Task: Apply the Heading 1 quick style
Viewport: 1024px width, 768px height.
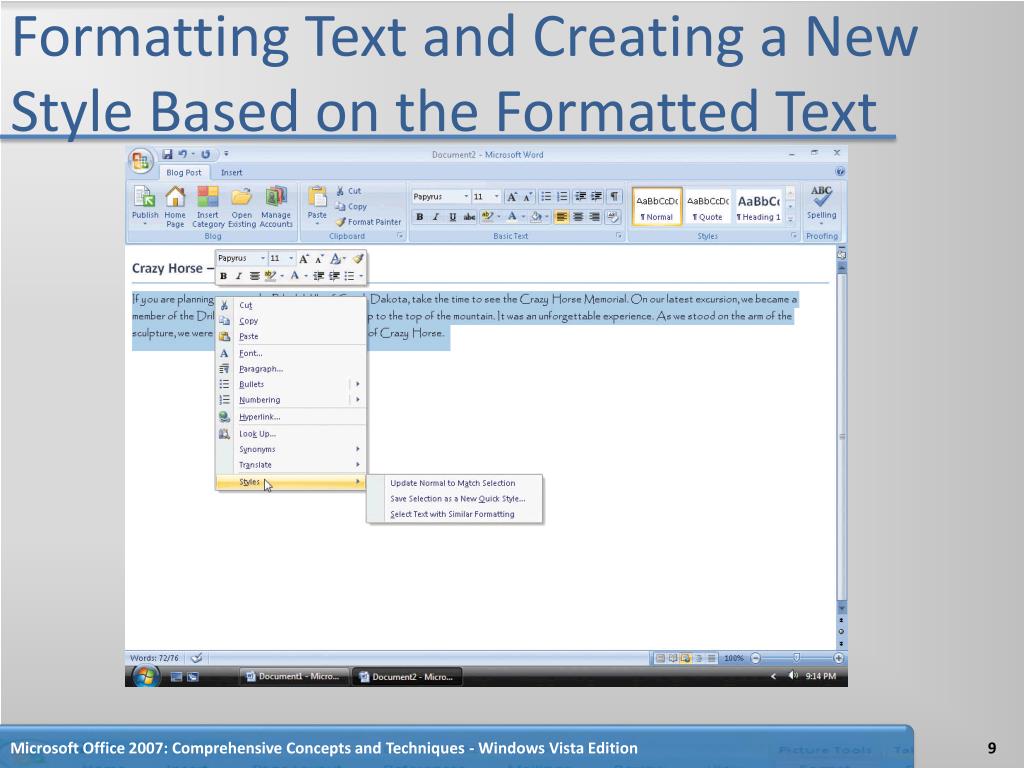Action: tap(758, 207)
